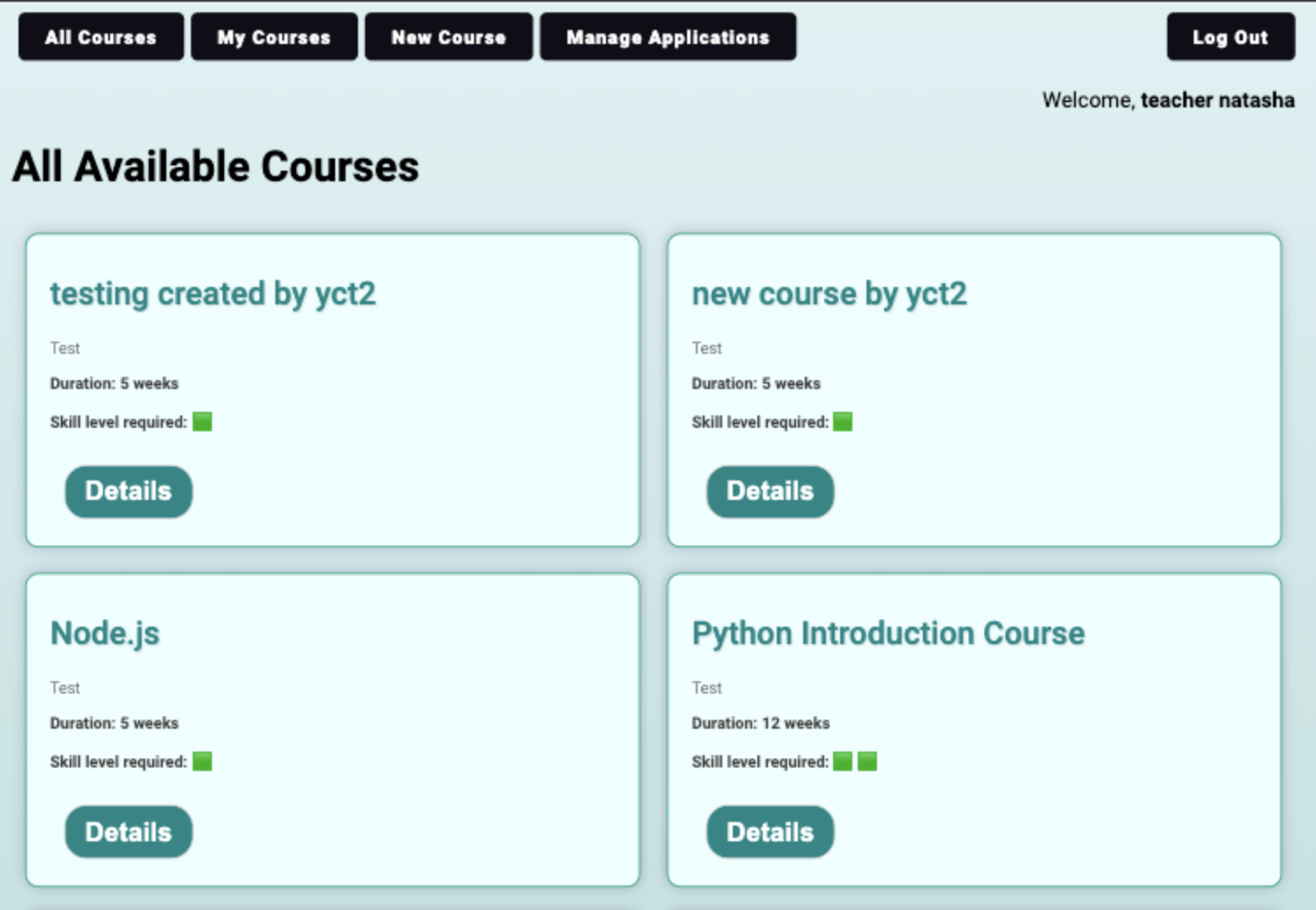
Task: Click the teacher natasha username
Action: coord(1217,100)
